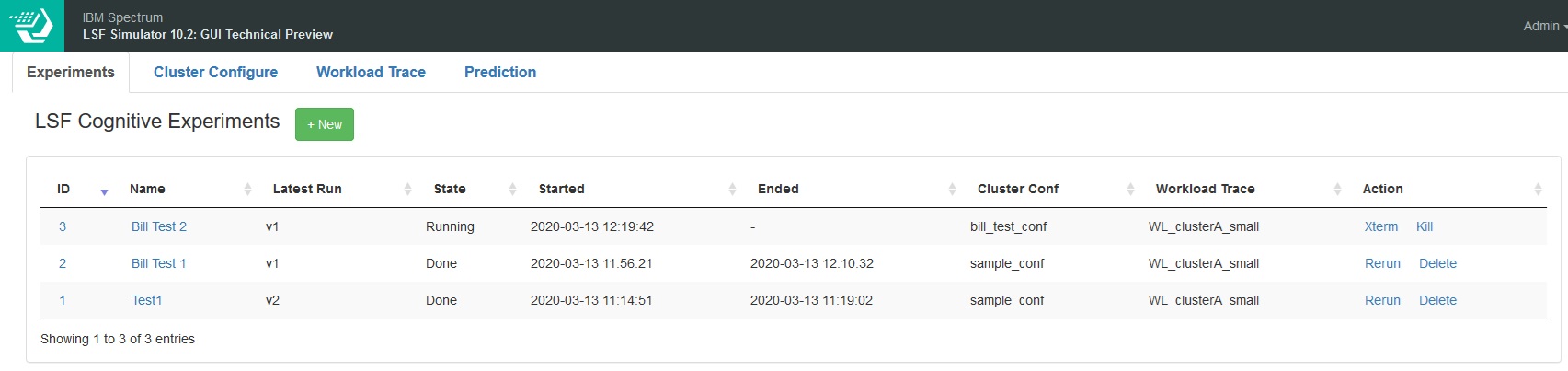
Task: Open the Workload Trace tab
Action: click(x=371, y=72)
